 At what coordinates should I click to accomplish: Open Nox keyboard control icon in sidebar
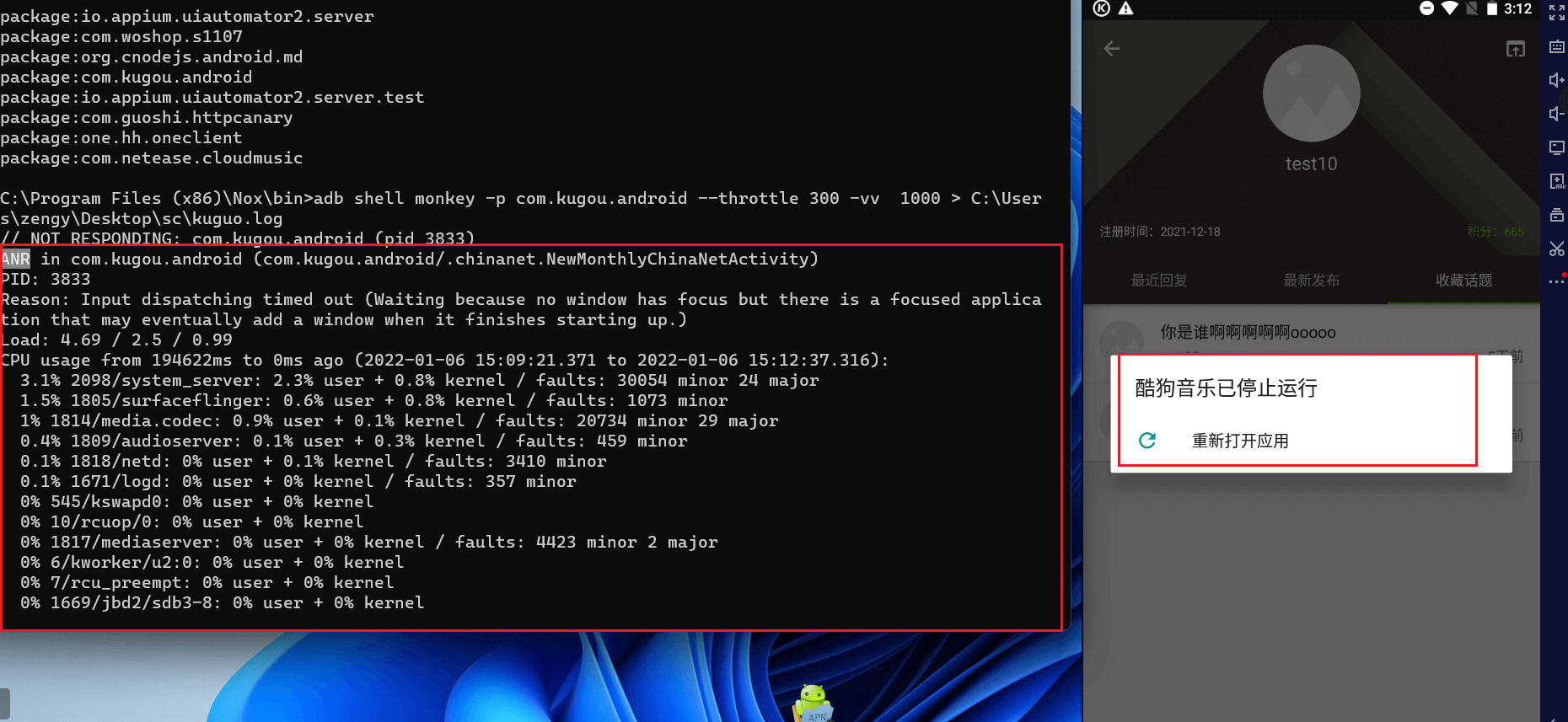tap(1556, 46)
